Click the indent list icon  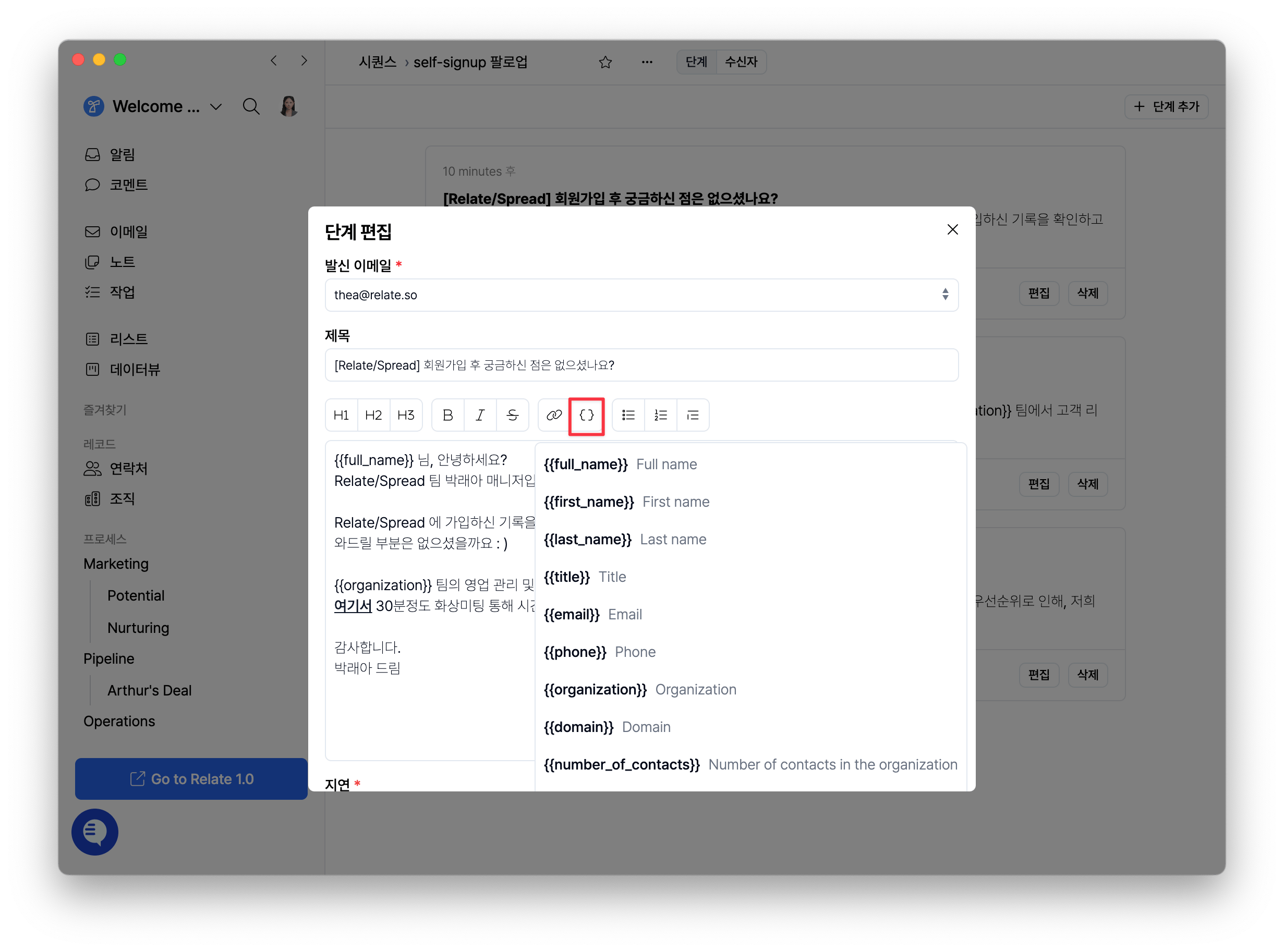pos(693,415)
